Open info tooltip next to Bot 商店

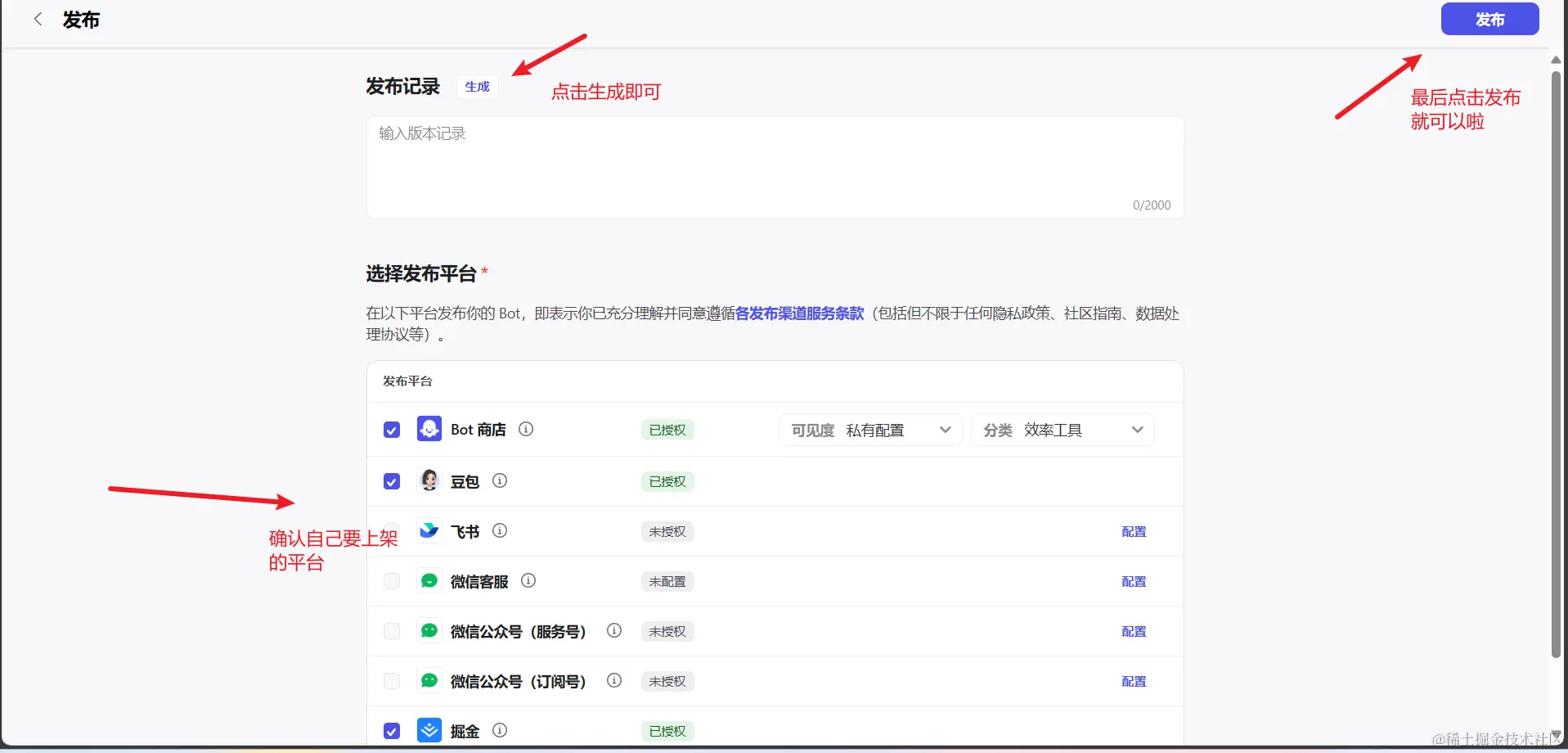pyautogui.click(x=526, y=429)
